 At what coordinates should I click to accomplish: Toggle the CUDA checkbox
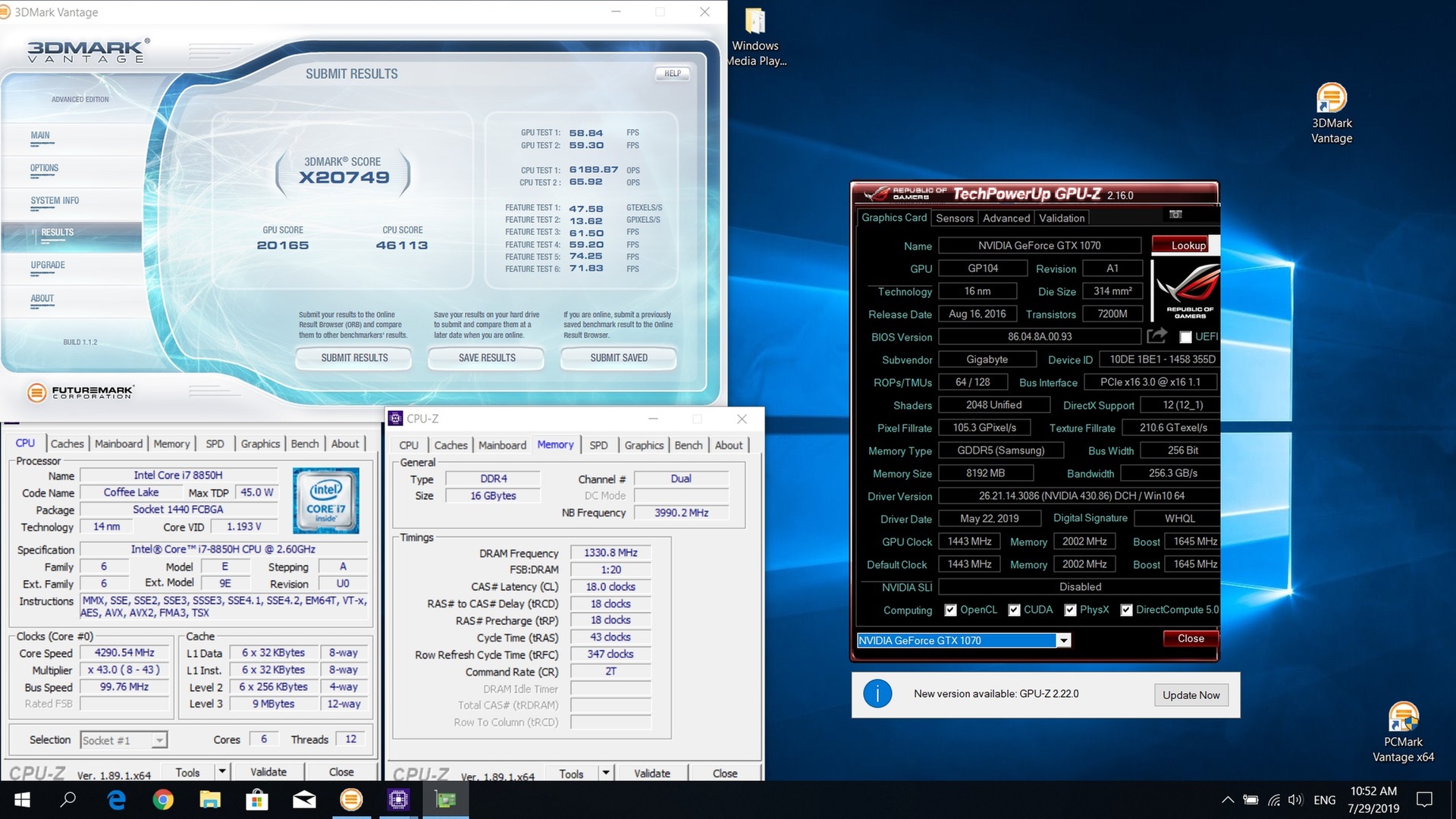click(x=1014, y=610)
